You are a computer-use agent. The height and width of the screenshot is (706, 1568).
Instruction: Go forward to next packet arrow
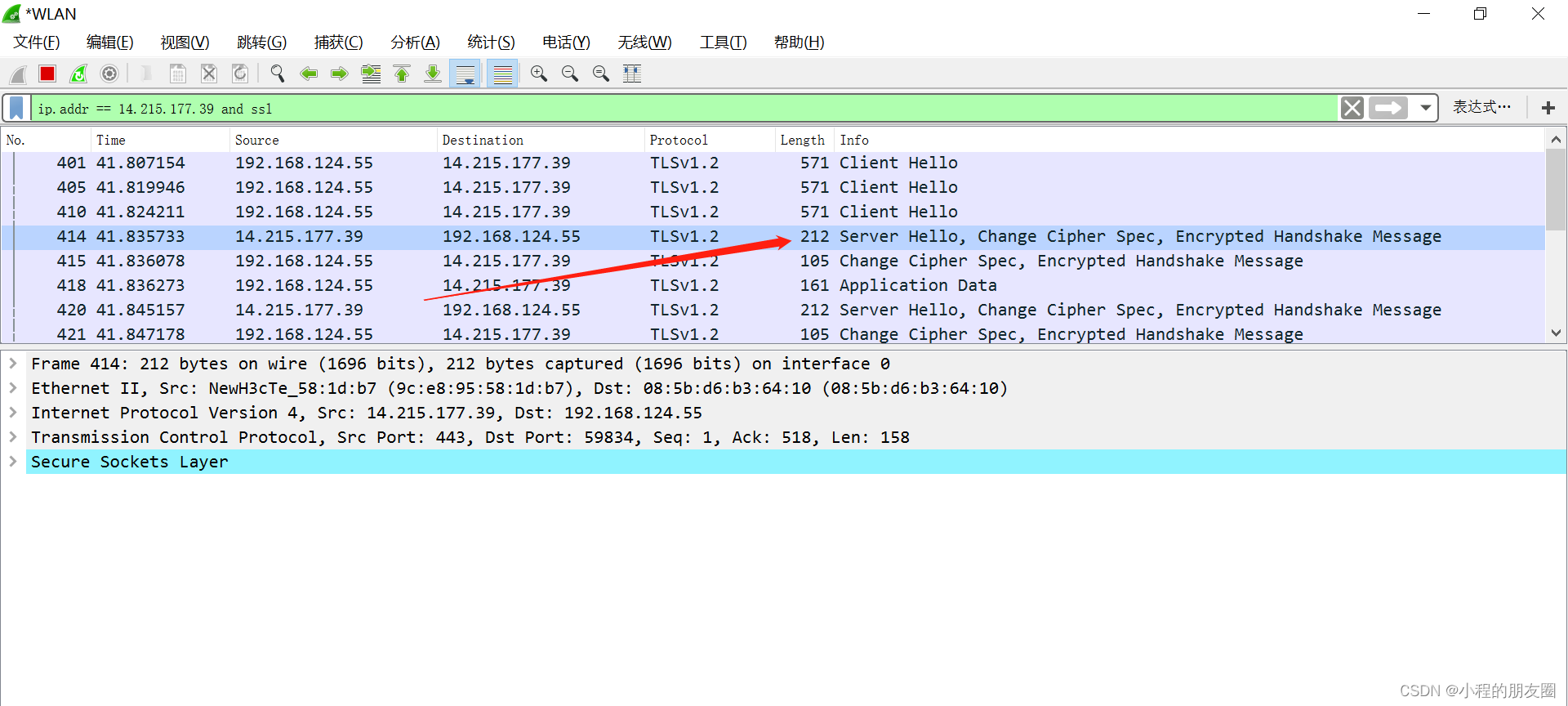click(340, 74)
